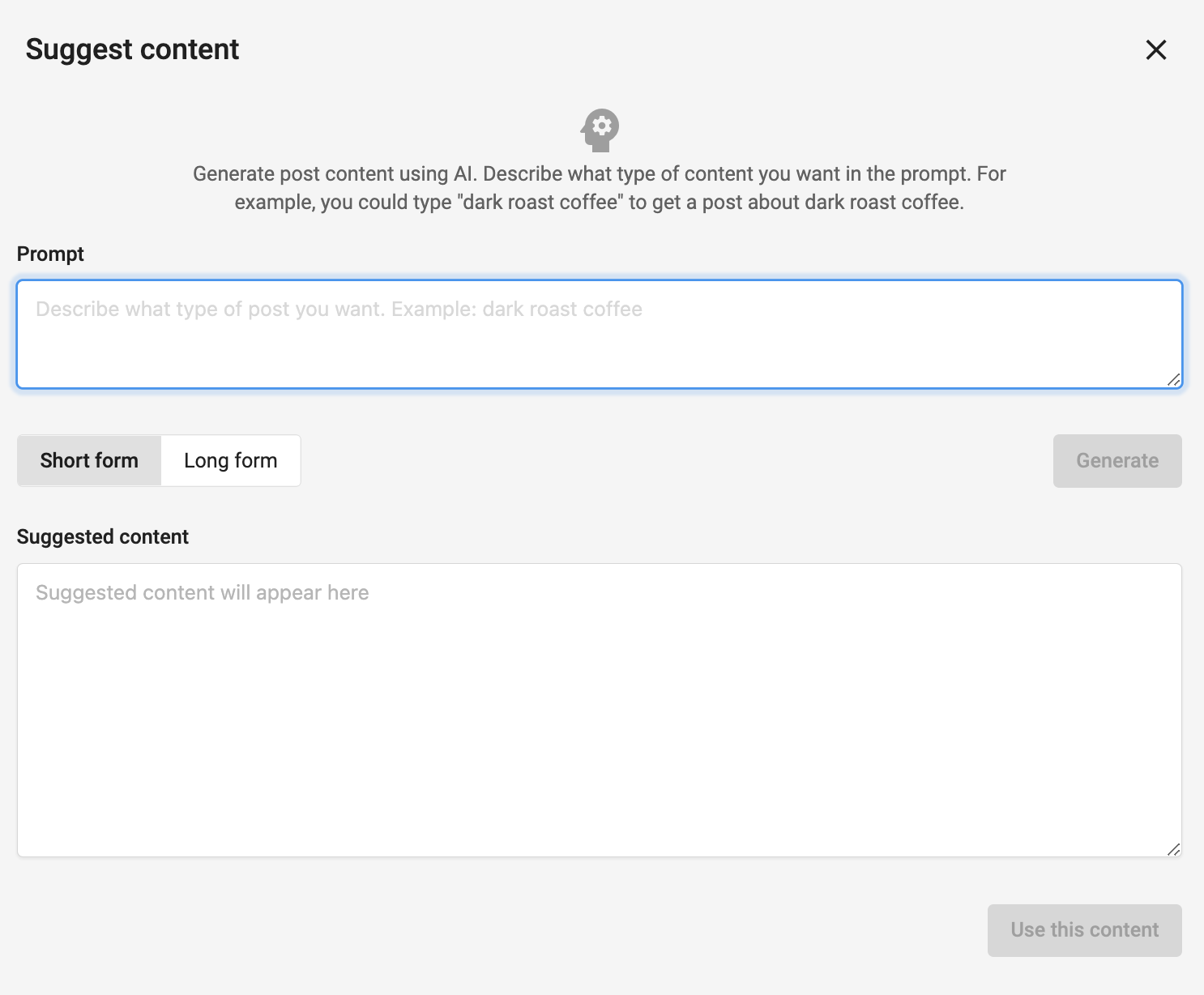The height and width of the screenshot is (995, 1204).
Task: Click the Use this content button
Action: pyautogui.click(x=1084, y=929)
